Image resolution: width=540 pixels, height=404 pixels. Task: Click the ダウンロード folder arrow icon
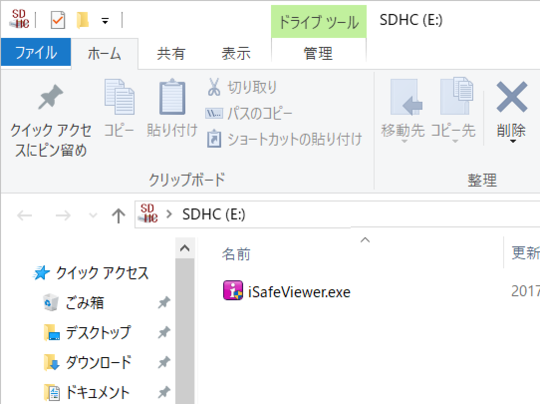(x=52, y=362)
